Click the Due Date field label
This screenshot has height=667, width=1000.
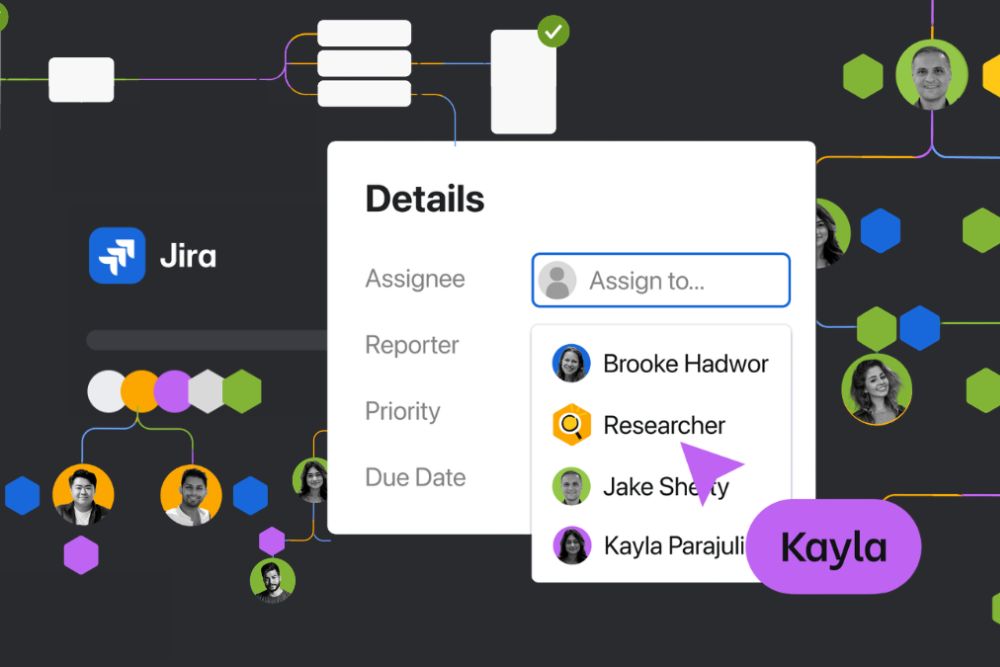[x=415, y=477]
